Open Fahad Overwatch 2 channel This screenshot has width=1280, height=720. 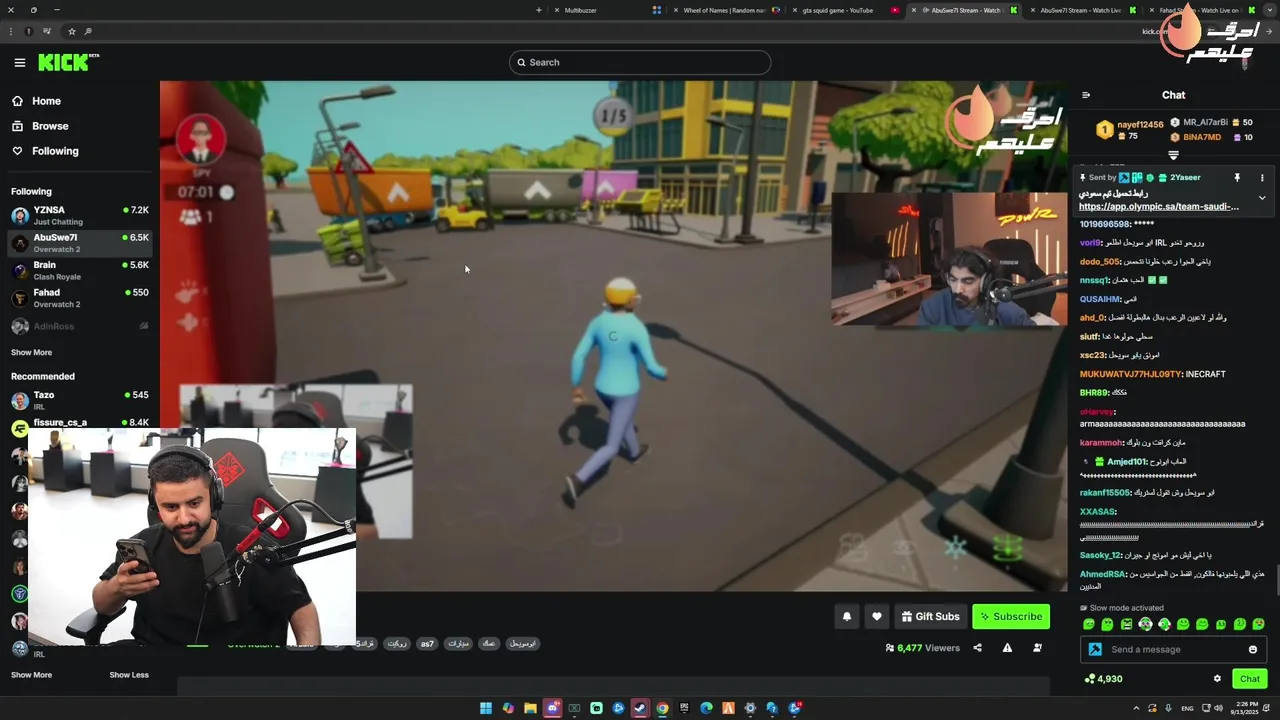[x=80, y=298]
